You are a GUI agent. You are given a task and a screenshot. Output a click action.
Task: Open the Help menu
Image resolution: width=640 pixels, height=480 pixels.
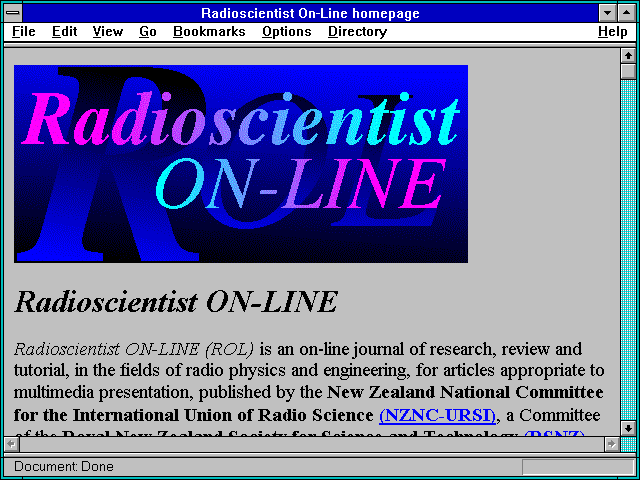coord(613,32)
